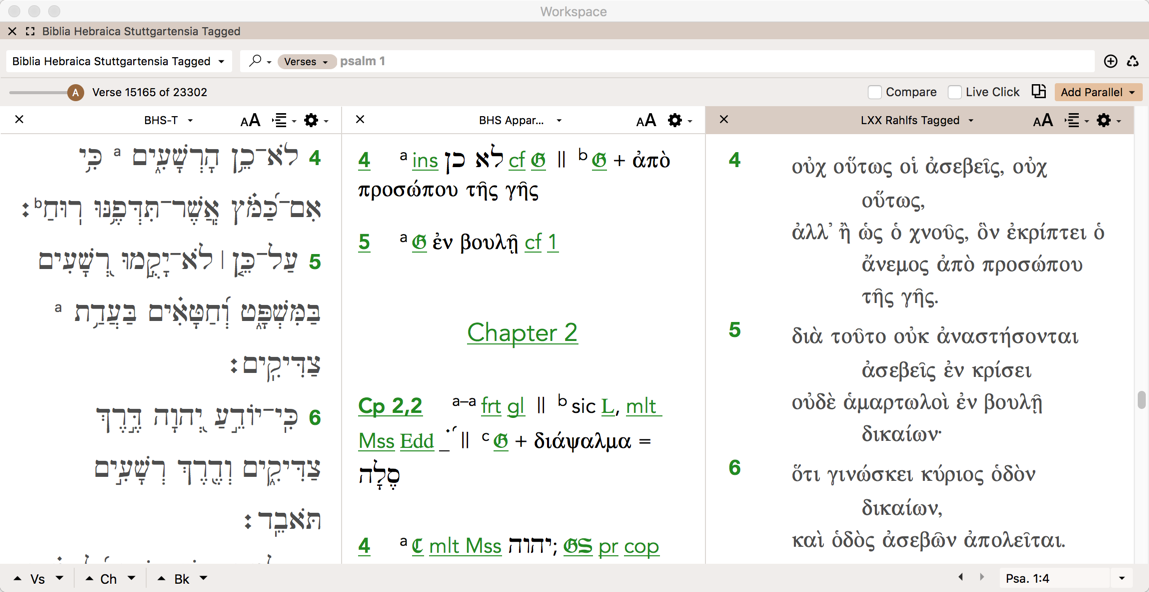Click the Verse 15165 of 23302 status text
The height and width of the screenshot is (592, 1149).
(149, 92)
